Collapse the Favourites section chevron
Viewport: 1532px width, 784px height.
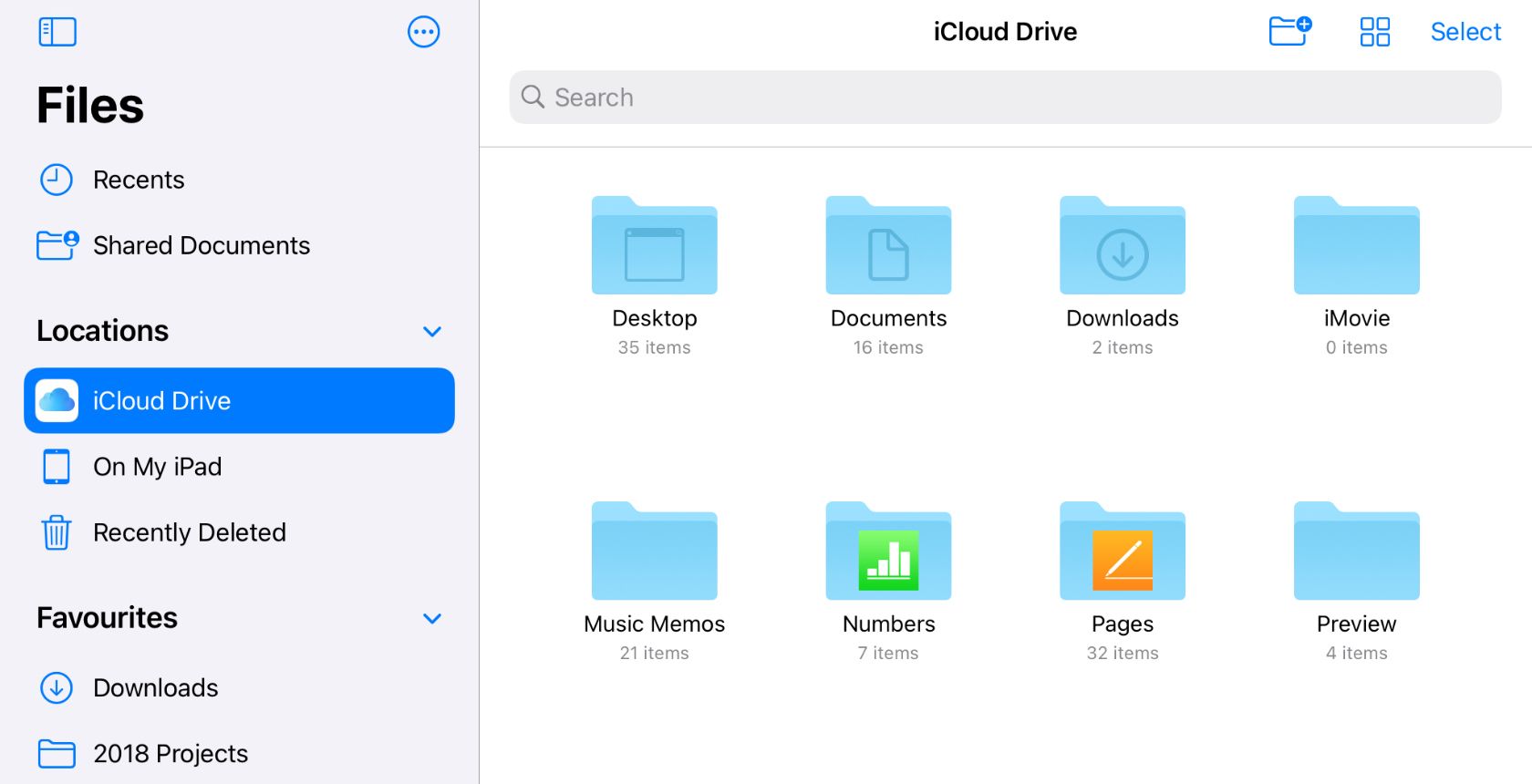click(x=432, y=618)
